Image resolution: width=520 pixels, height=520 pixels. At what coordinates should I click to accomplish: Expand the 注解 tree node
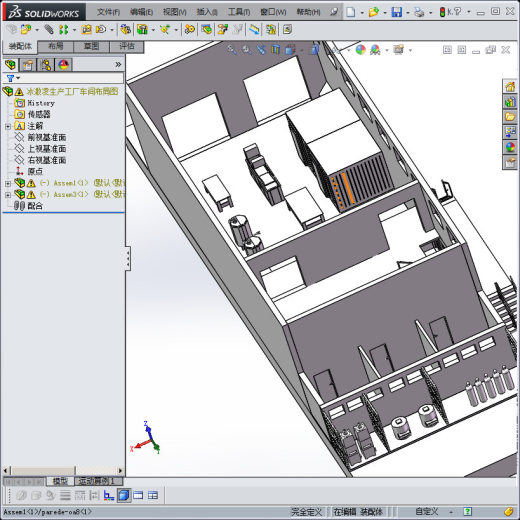(x=8, y=126)
